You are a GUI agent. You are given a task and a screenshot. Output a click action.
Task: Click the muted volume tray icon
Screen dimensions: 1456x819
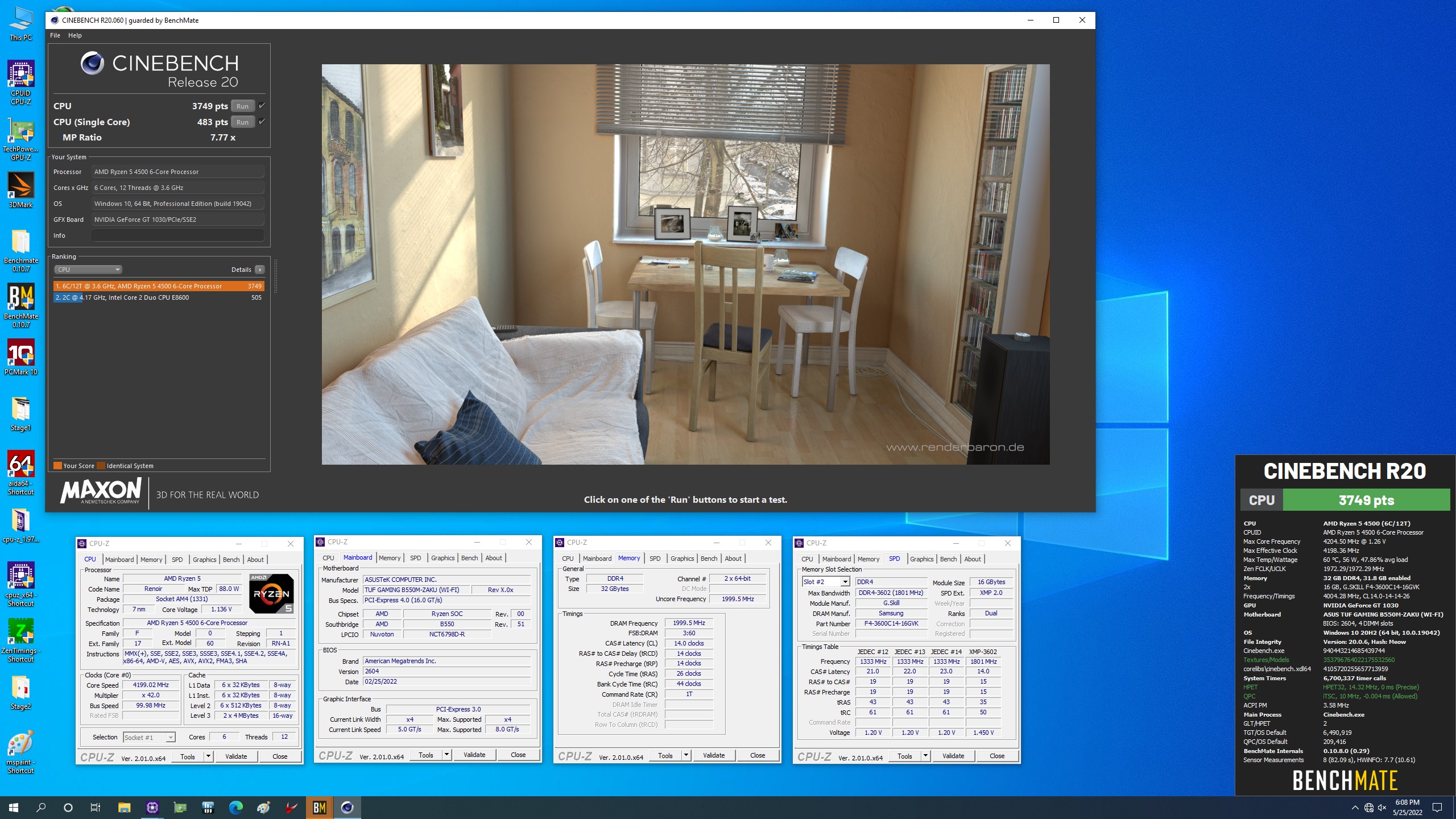(x=1383, y=808)
